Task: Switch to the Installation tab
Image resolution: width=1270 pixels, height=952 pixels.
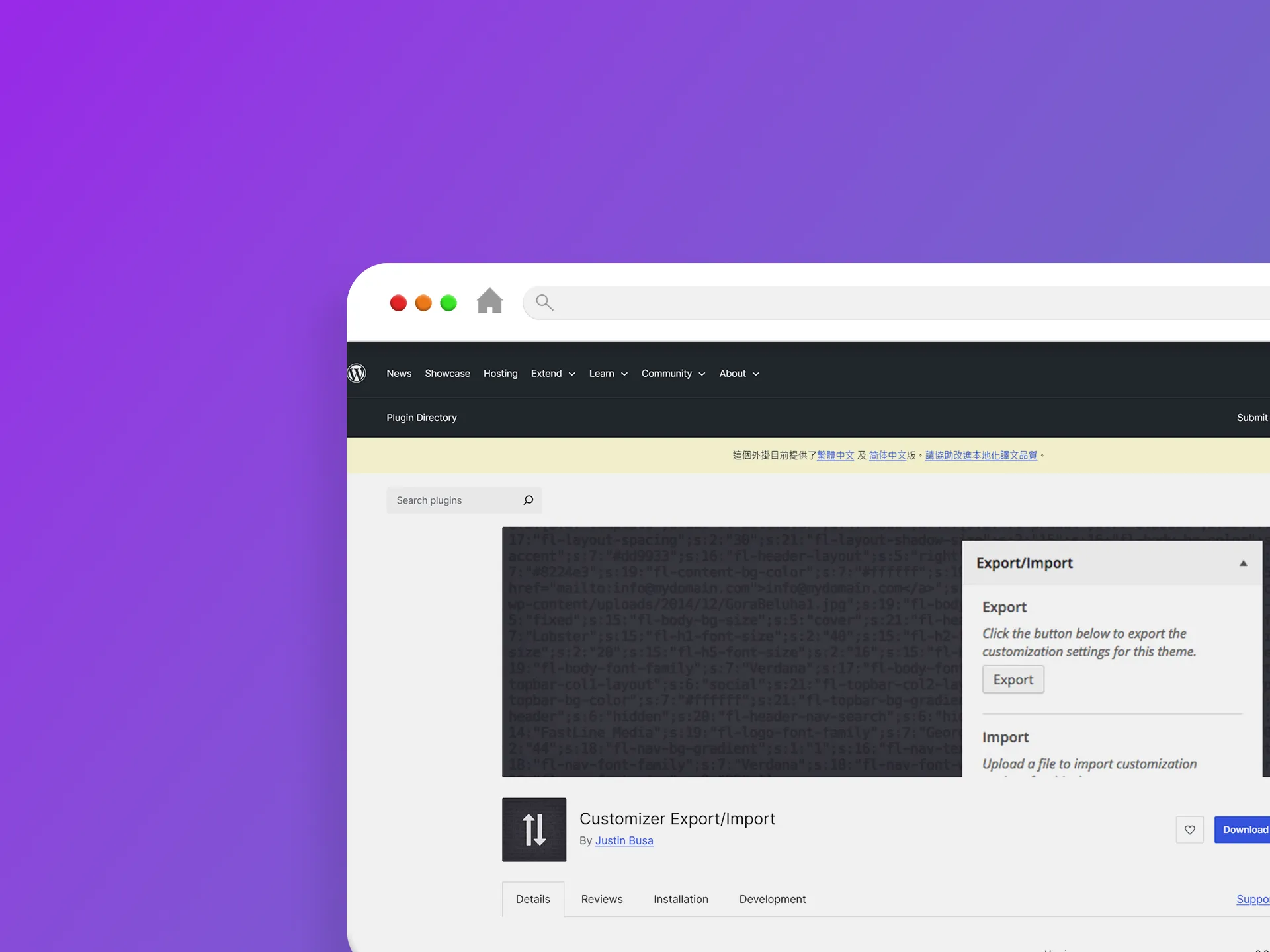Action: pos(681,899)
